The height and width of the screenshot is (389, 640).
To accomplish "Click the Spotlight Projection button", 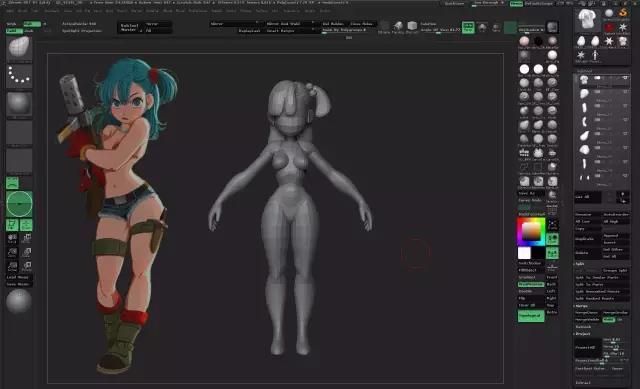I will 82,31.
